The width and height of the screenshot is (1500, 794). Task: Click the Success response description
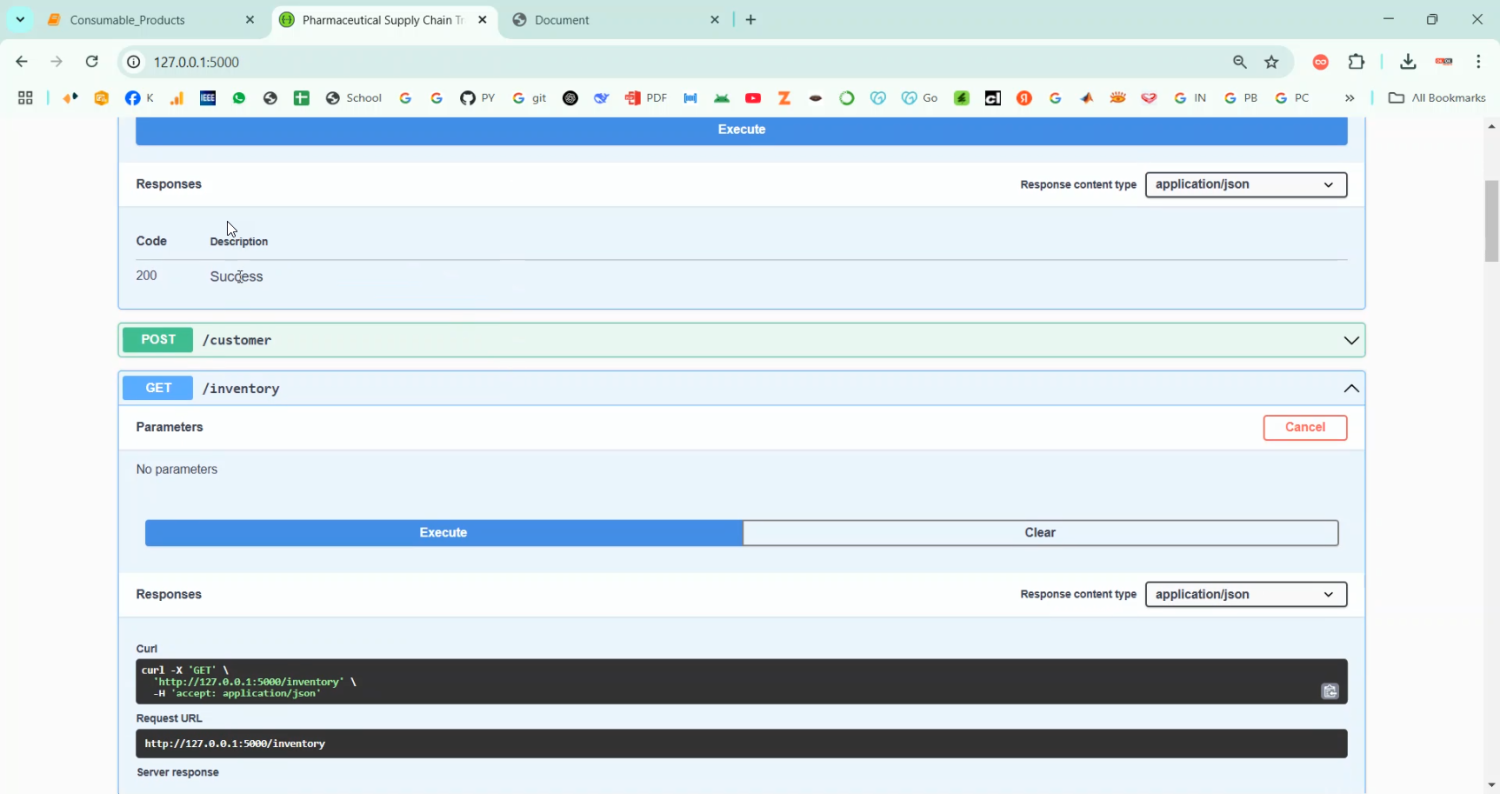tap(236, 276)
